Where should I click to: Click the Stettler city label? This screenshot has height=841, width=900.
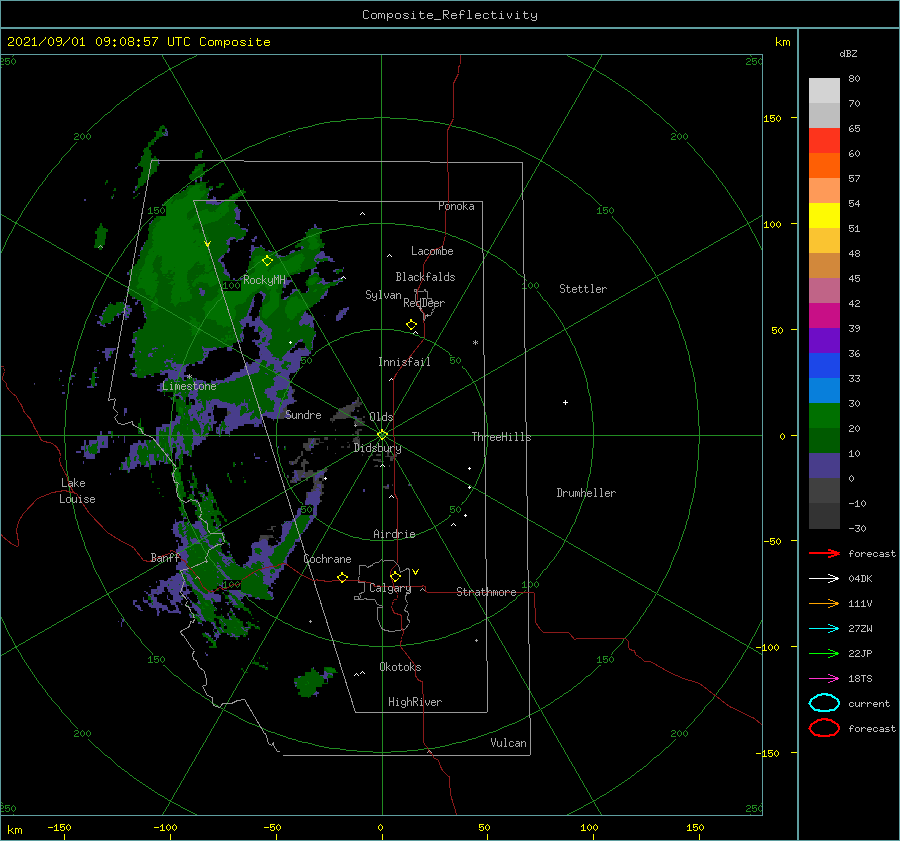pyautogui.click(x=583, y=289)
